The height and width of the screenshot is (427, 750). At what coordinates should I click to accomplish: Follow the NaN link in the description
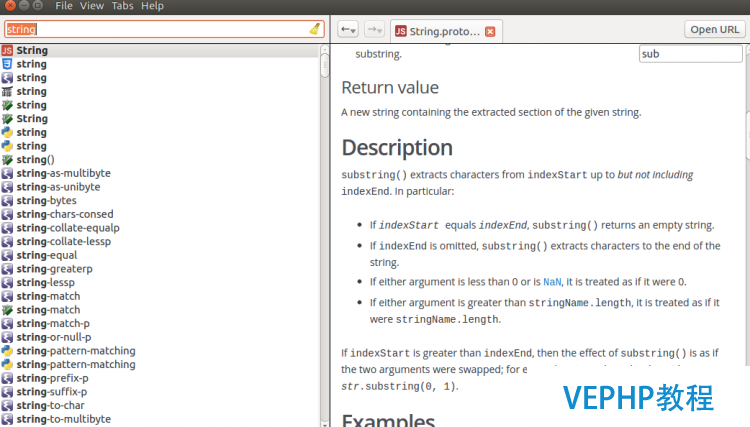[552, 282]
